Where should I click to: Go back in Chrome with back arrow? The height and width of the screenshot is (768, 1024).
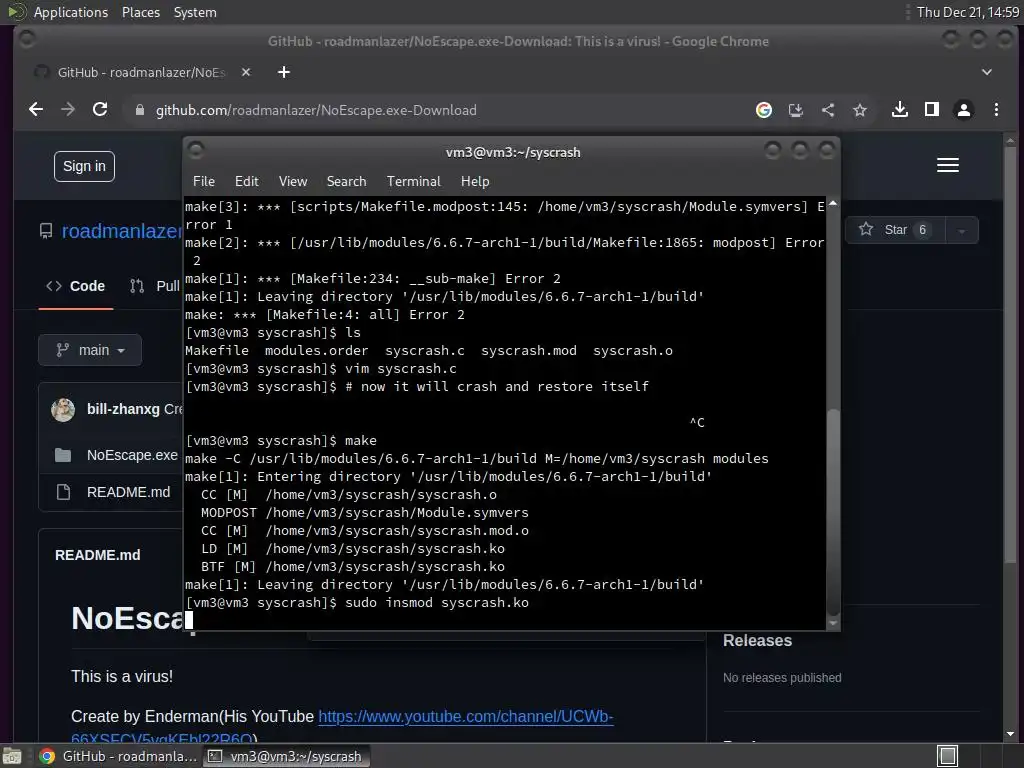pyautogui.click(x=36, y=110)
